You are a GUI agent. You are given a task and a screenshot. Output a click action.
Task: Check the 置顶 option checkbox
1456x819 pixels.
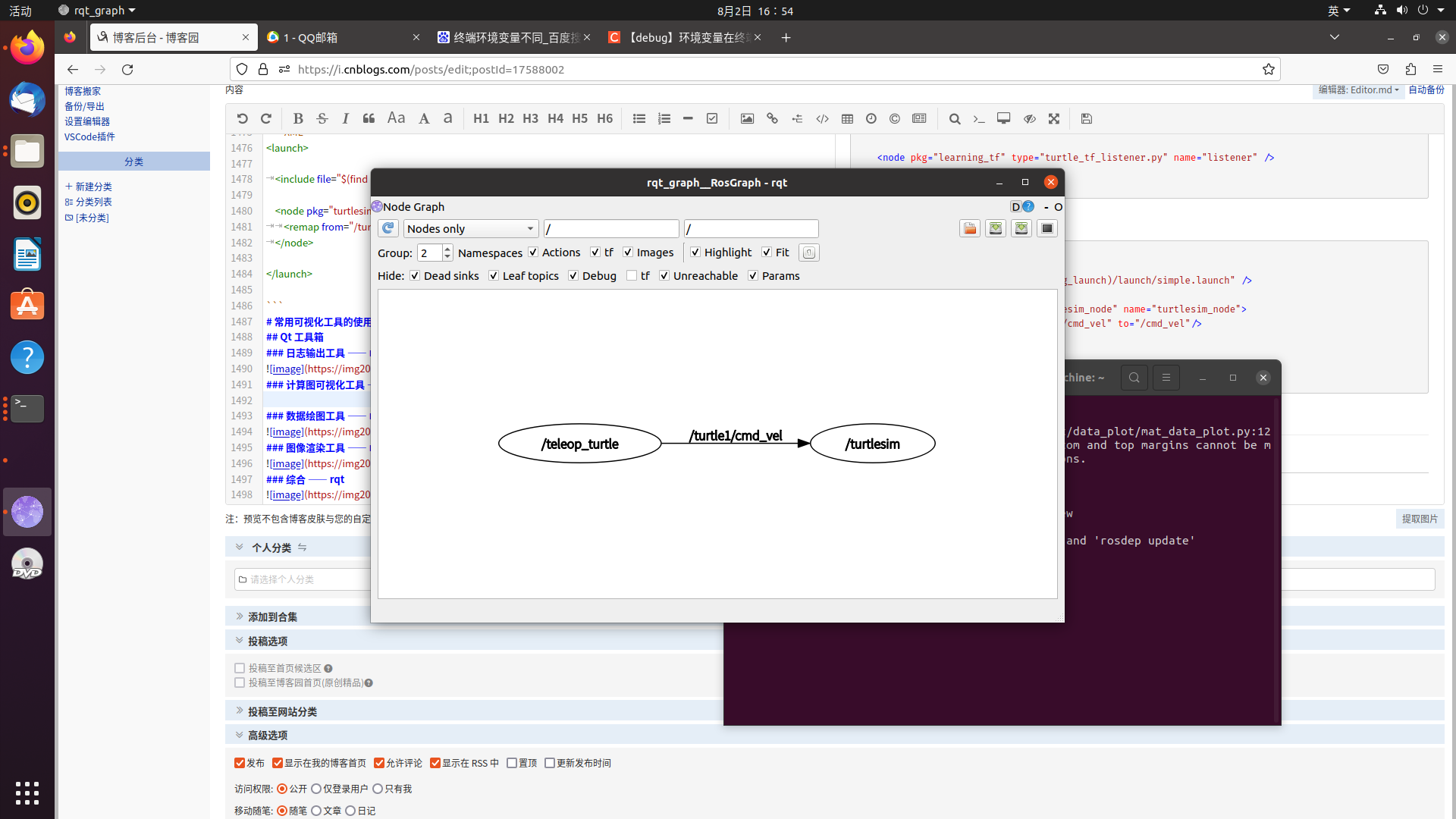tap(512, 763)
